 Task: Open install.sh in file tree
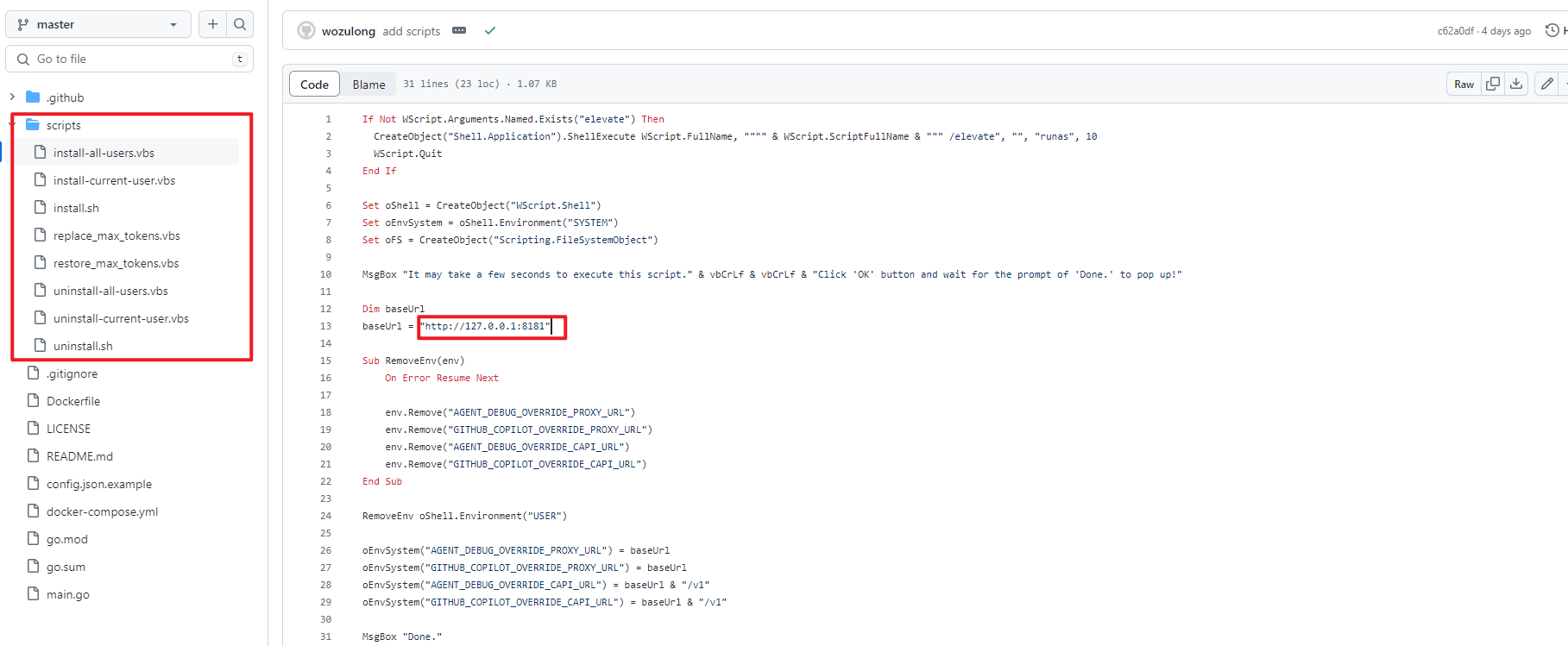pyautogui.click(x=76, y=208)
